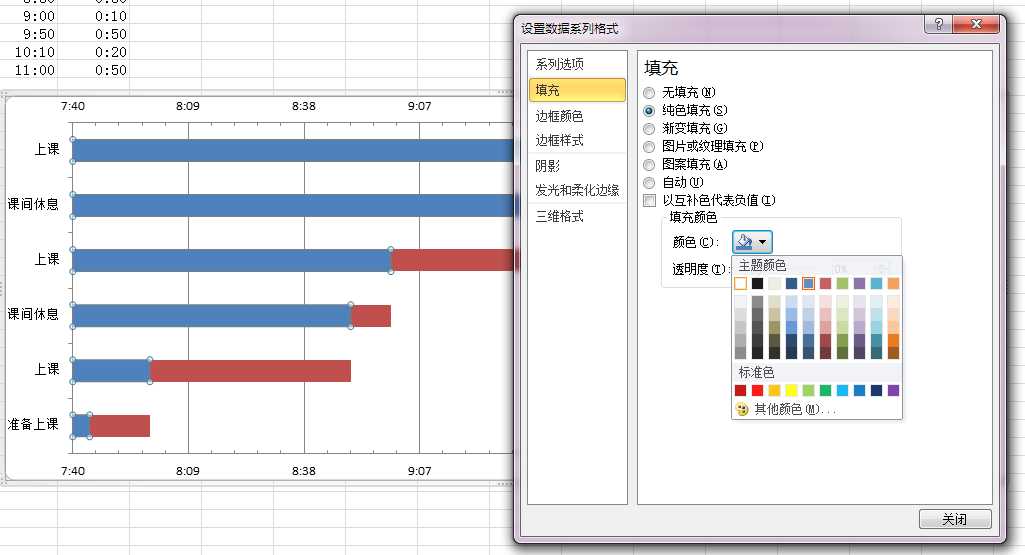Screen dimensions: 1025x555
Task: Click the 标准色 header text
Action: [756, 373]
